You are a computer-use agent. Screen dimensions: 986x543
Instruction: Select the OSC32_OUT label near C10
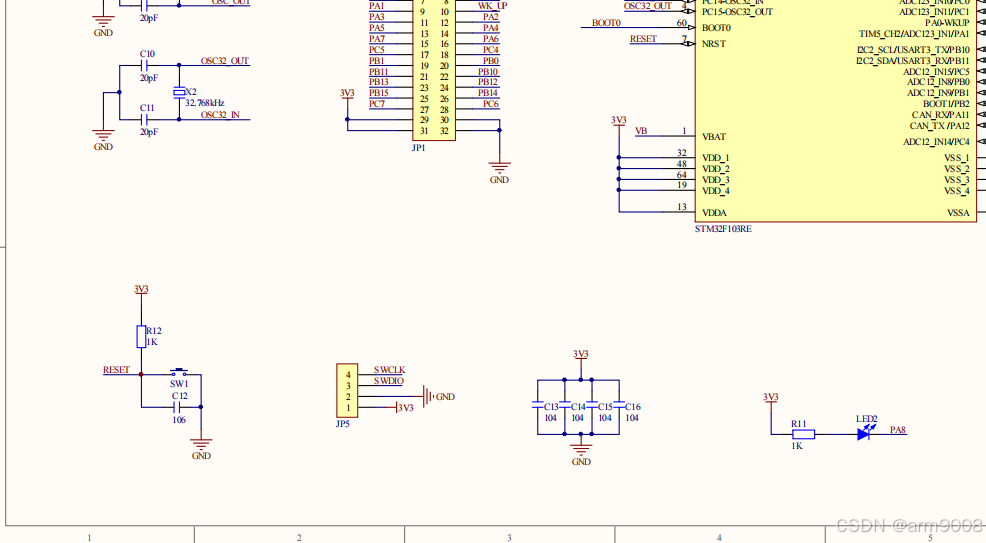pyautogui.click(x=224, y=61)
